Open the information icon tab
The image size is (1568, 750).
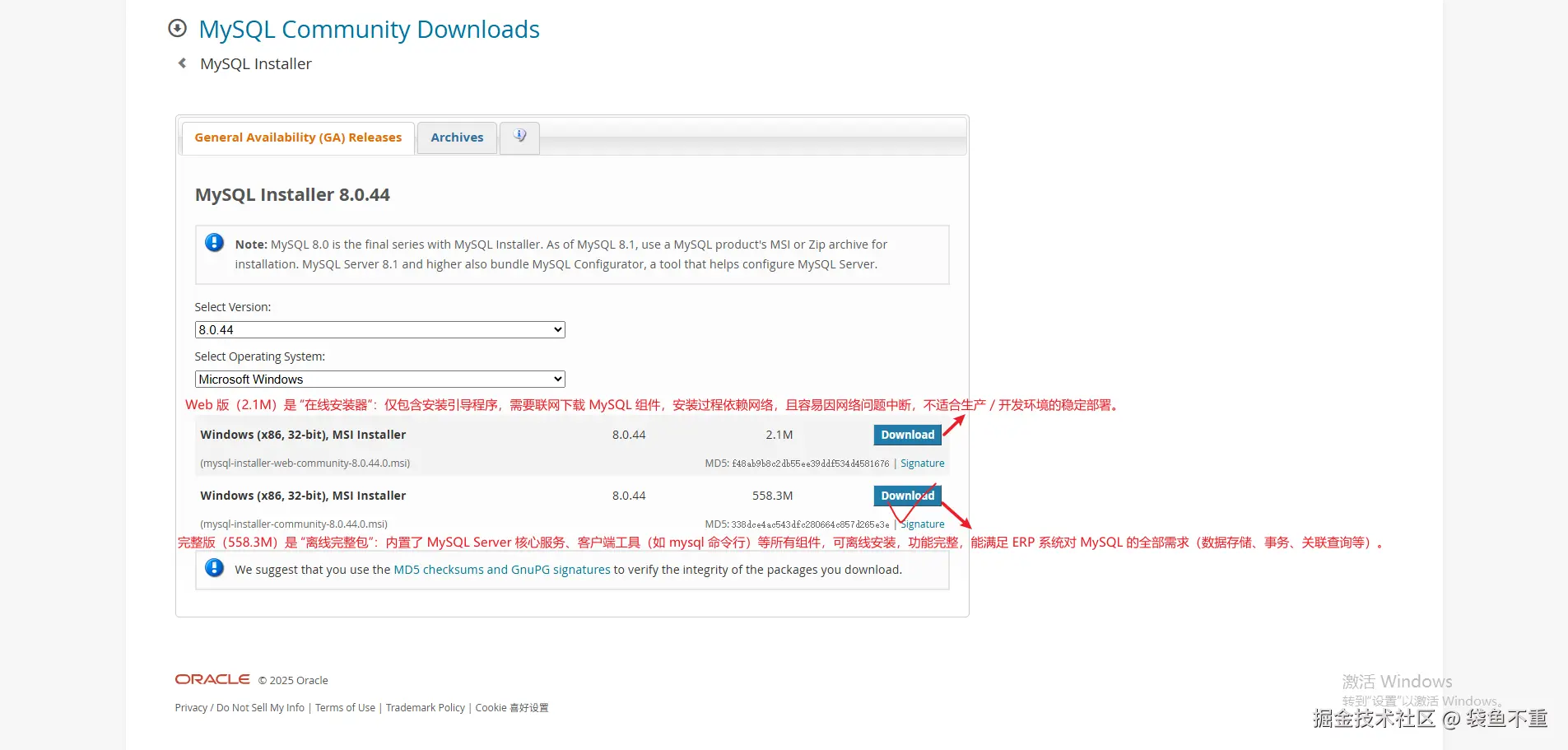pos(519,137)
